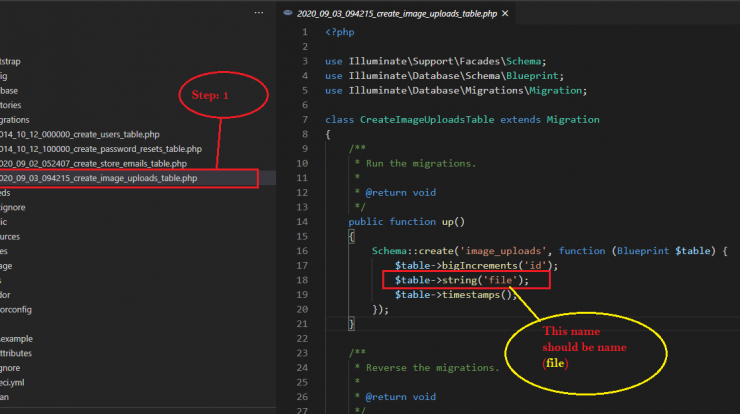Screen dimensions: 740x414
Task: Click the '@return void' annotation on line 12
Action: point(401,193)
